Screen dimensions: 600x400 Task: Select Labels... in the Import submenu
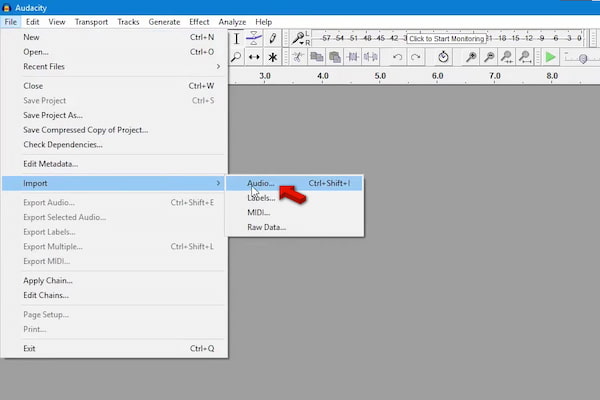pyautogui.click(x=294, y=198)
